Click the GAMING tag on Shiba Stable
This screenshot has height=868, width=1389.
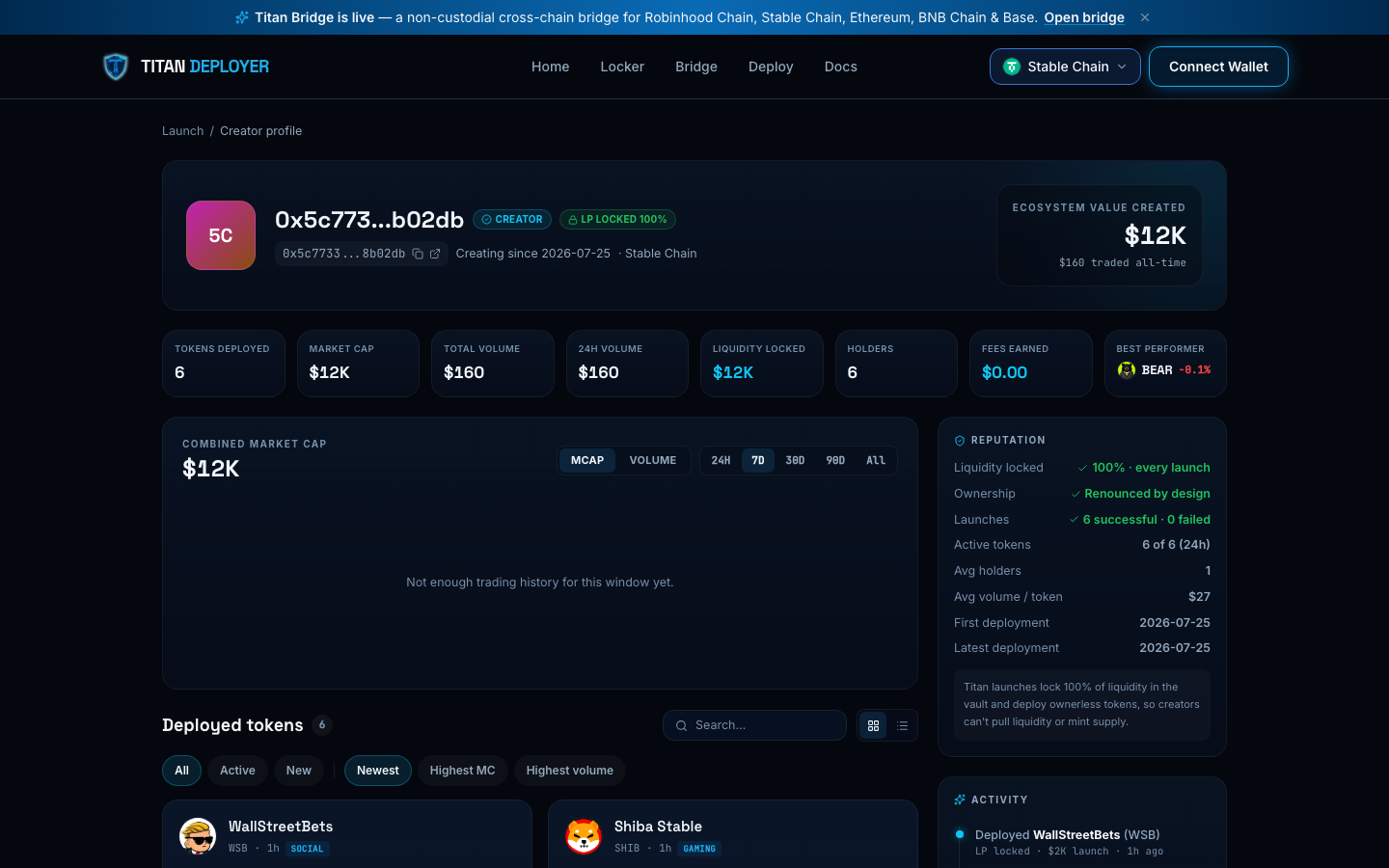point(699,849)
